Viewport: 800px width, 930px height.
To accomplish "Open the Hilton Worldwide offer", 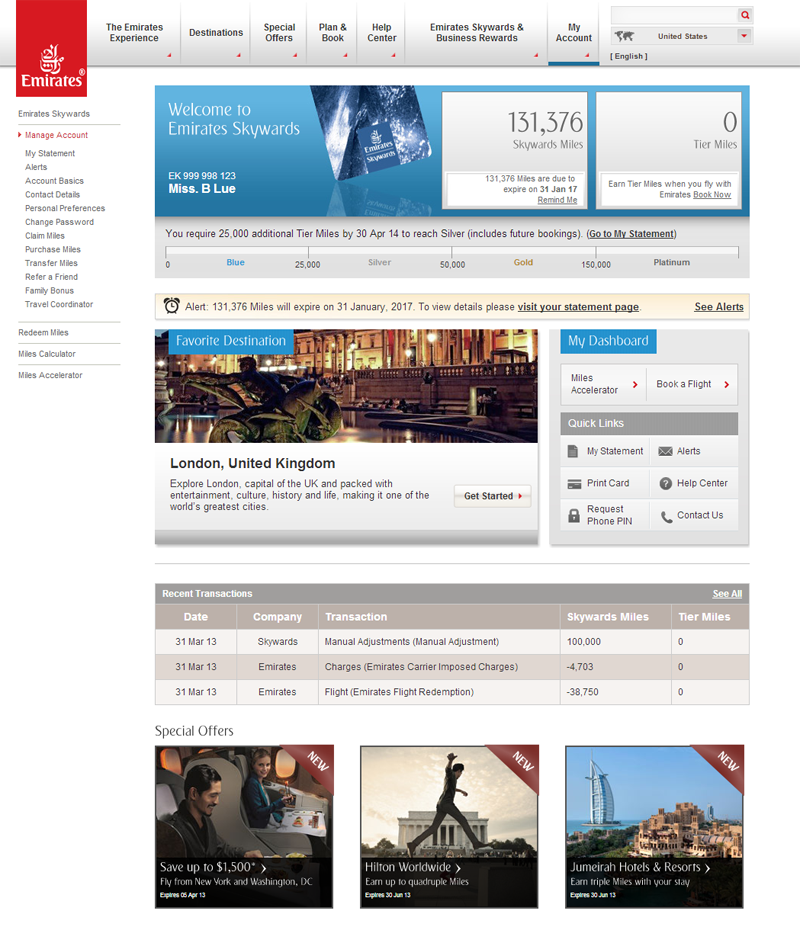I will (x=449, y=827).
